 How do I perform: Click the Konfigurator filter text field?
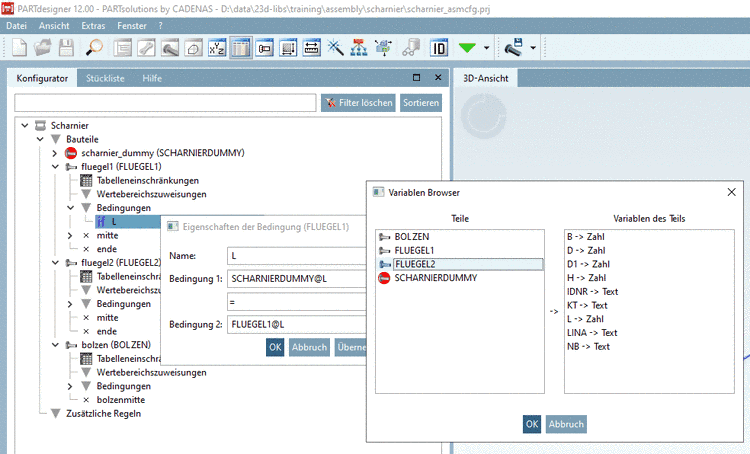click(165, 103)
